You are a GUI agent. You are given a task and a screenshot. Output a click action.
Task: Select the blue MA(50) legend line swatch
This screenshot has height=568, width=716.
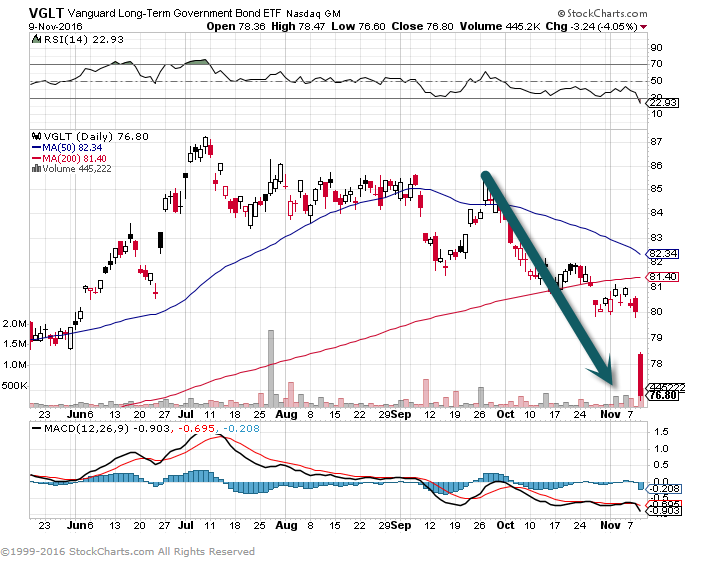coord(37,147)
